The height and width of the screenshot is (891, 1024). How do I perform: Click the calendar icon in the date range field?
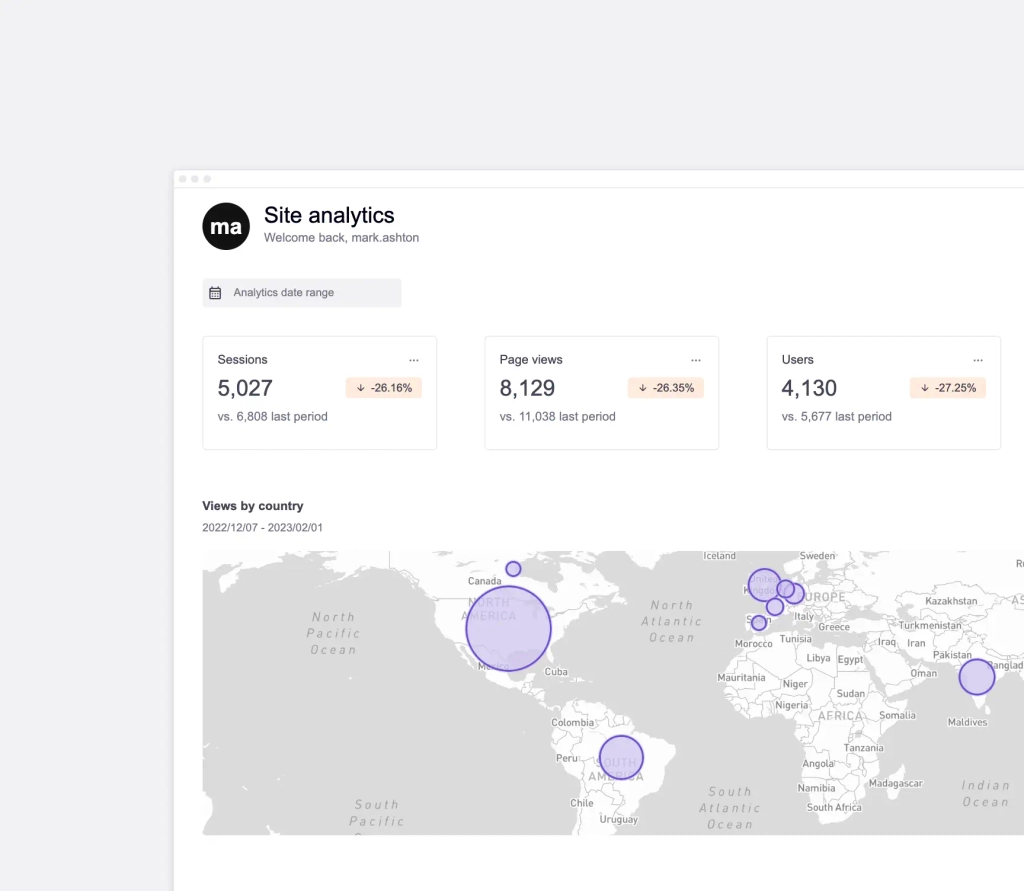tap(215, 293)
